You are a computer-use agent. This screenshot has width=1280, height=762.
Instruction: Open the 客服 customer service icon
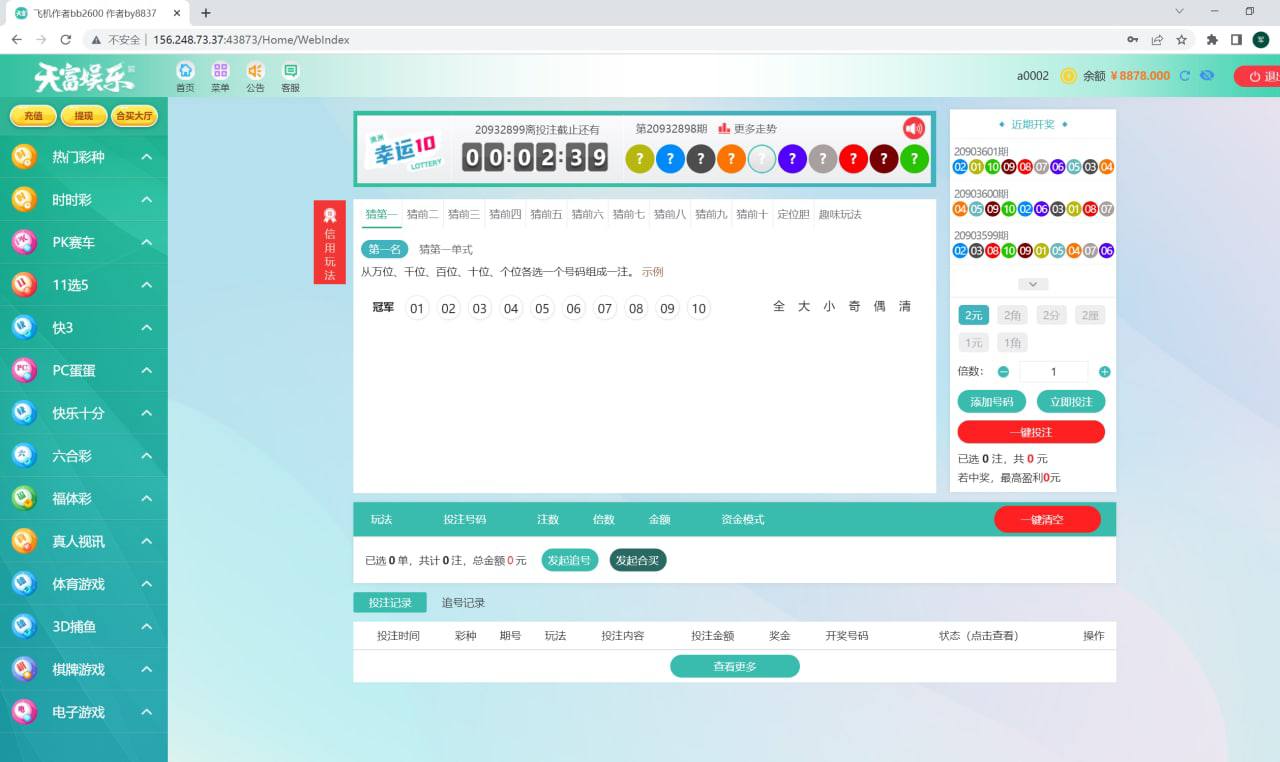(290, 75)
